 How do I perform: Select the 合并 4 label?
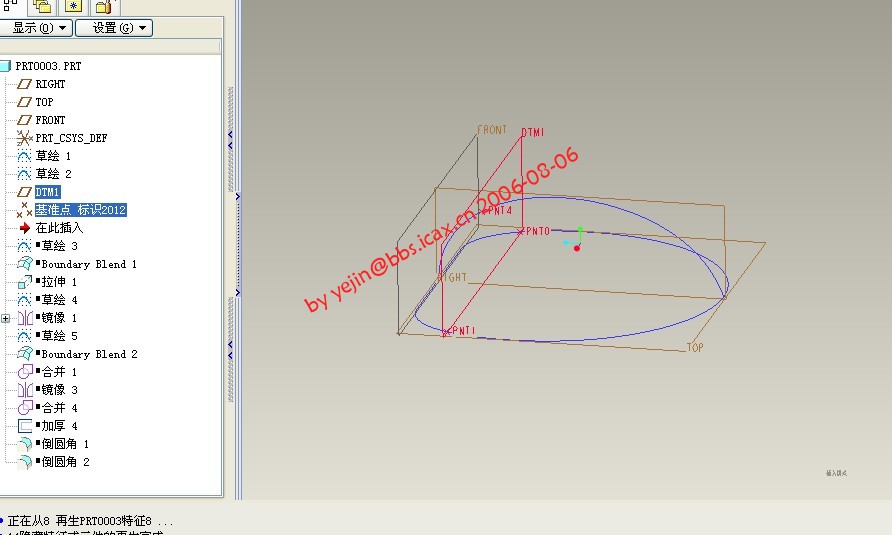[59, 408]
